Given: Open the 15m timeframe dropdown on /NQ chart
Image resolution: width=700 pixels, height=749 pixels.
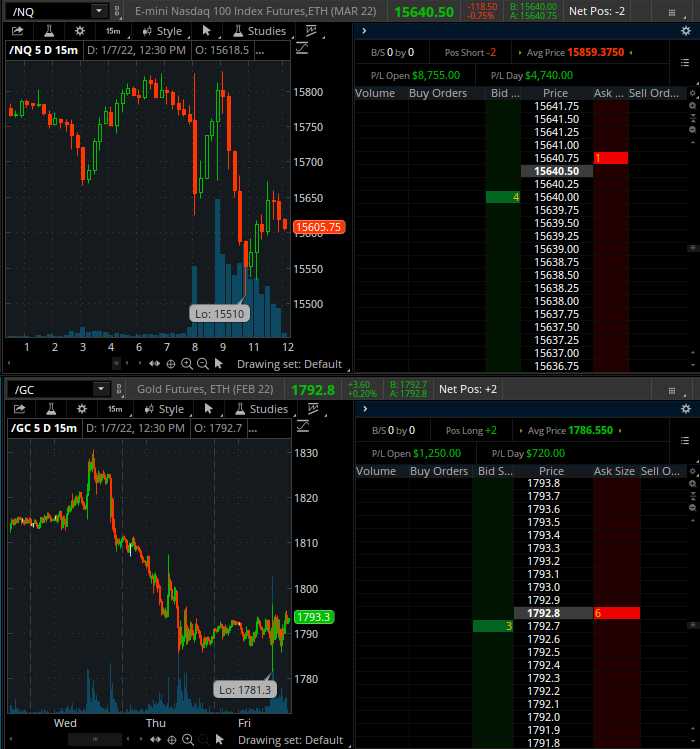Looking at the screenshot, I should (114, 31).
